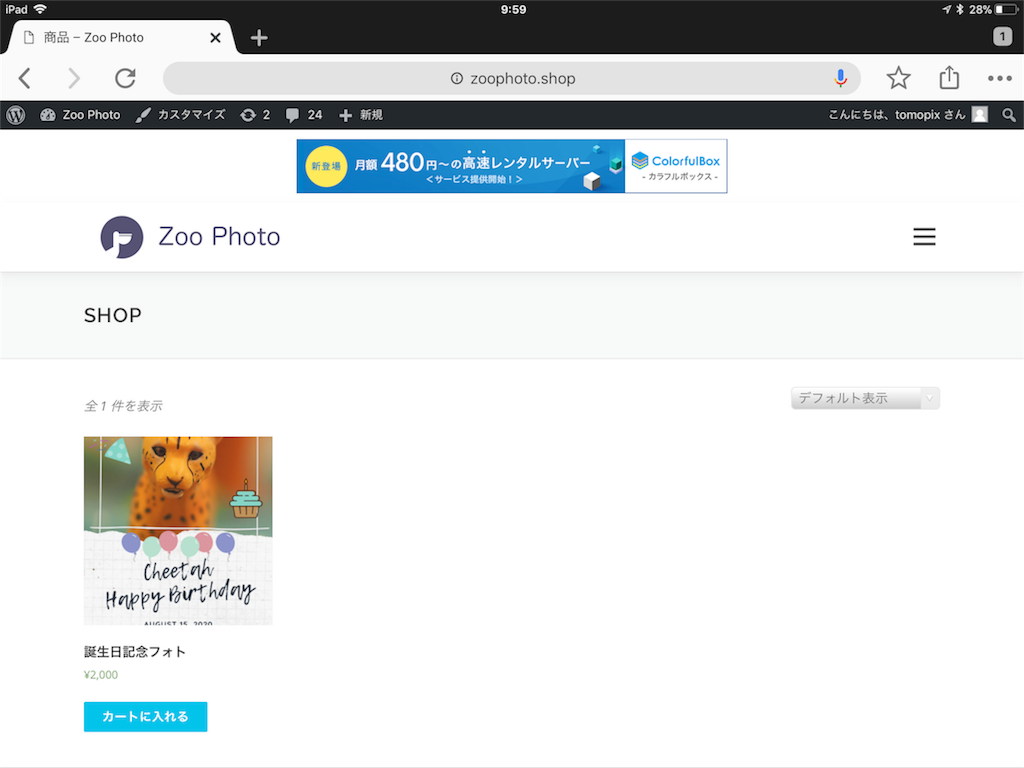
Task: Expand the デフォルト表示 sort dropdown
Action: [x=865, y=398]
